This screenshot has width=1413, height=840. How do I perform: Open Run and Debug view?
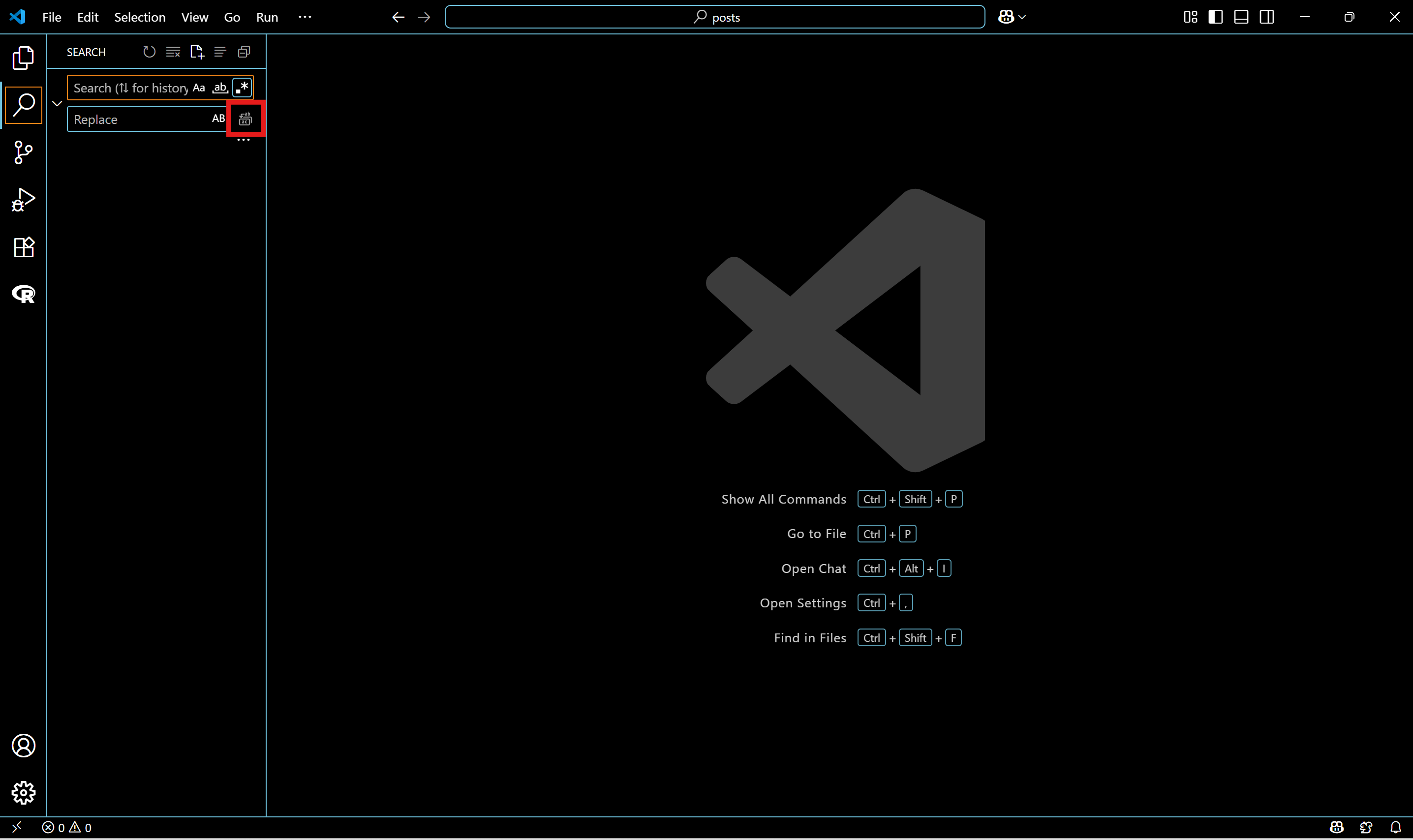pyautogui.click(x=23, y=200)
